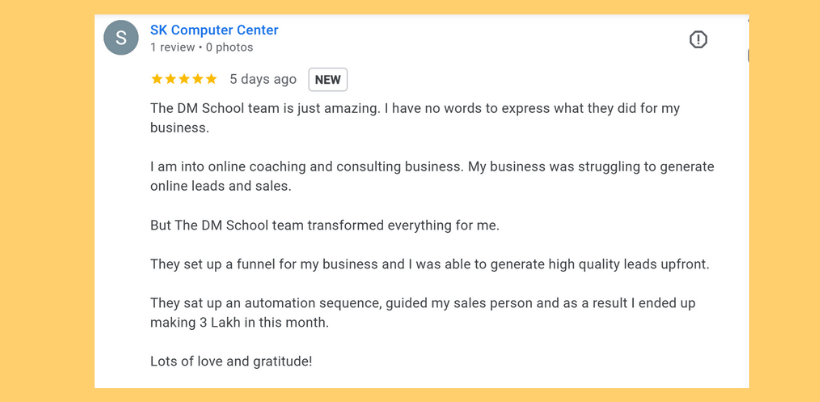Open SK Computer Center reviewer profile link
Screen dimensions: 820x402
pos(214,30)
